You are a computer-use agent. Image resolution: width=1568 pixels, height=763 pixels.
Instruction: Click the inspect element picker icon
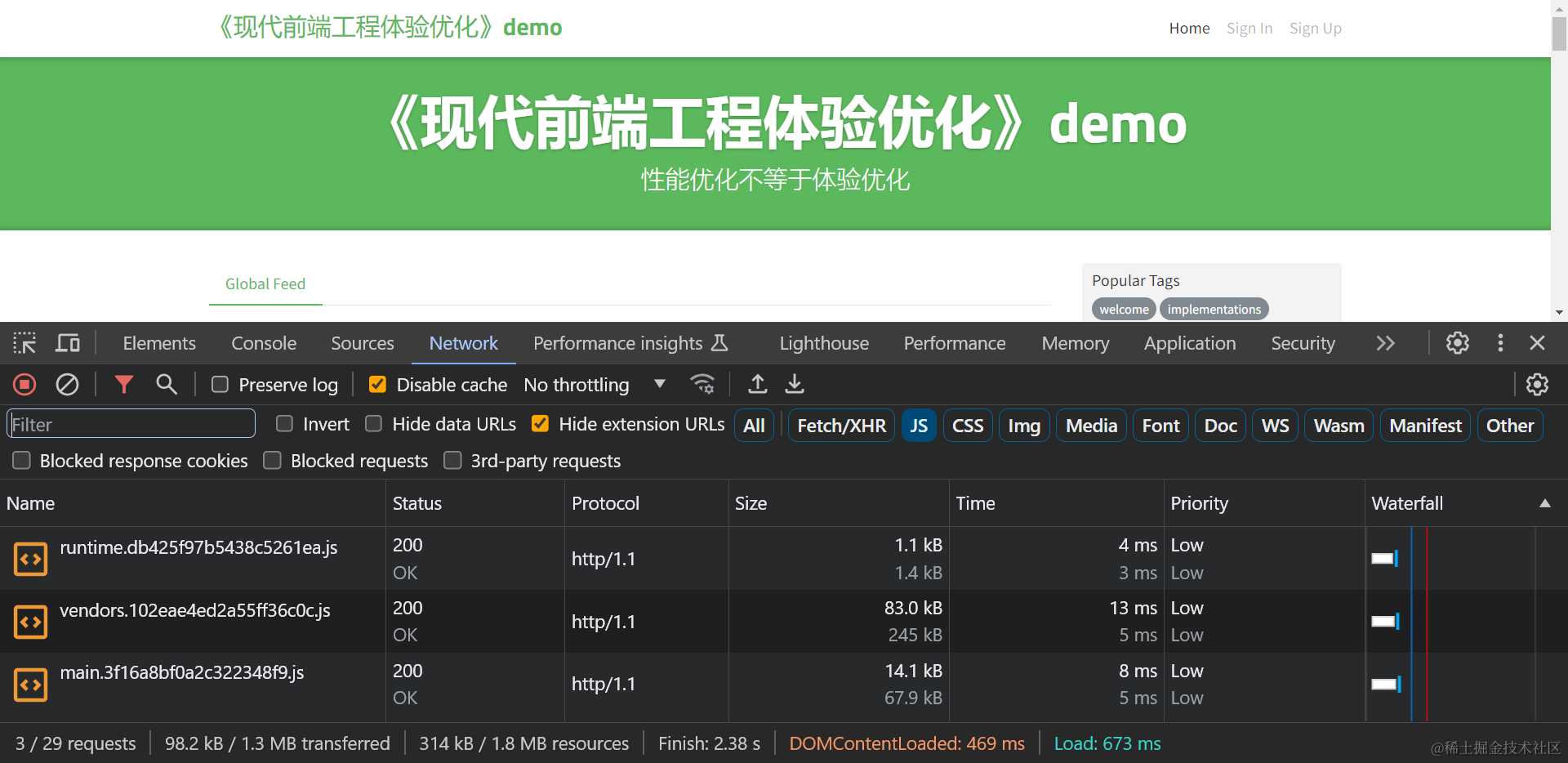click(24, 343)
